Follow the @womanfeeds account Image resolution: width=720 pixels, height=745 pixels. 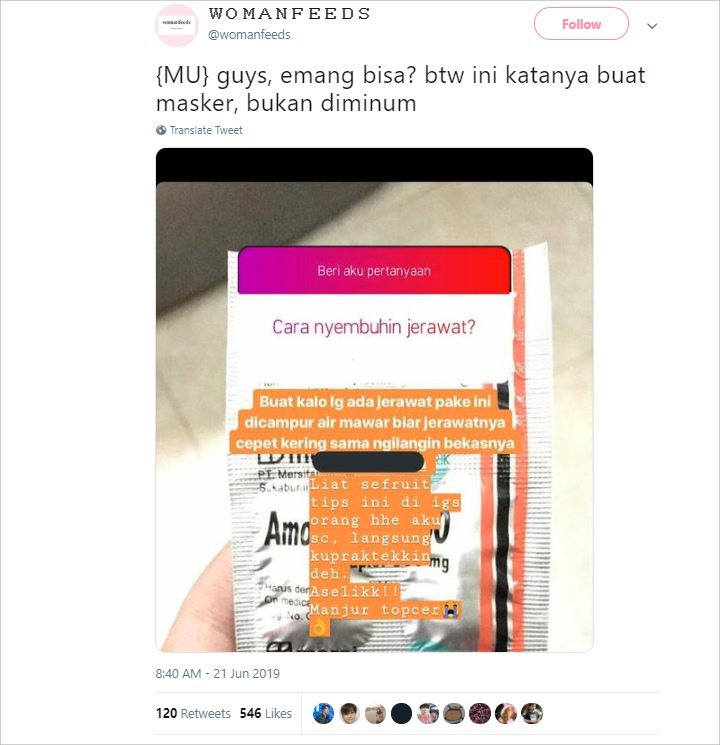(x=581, y=24)
